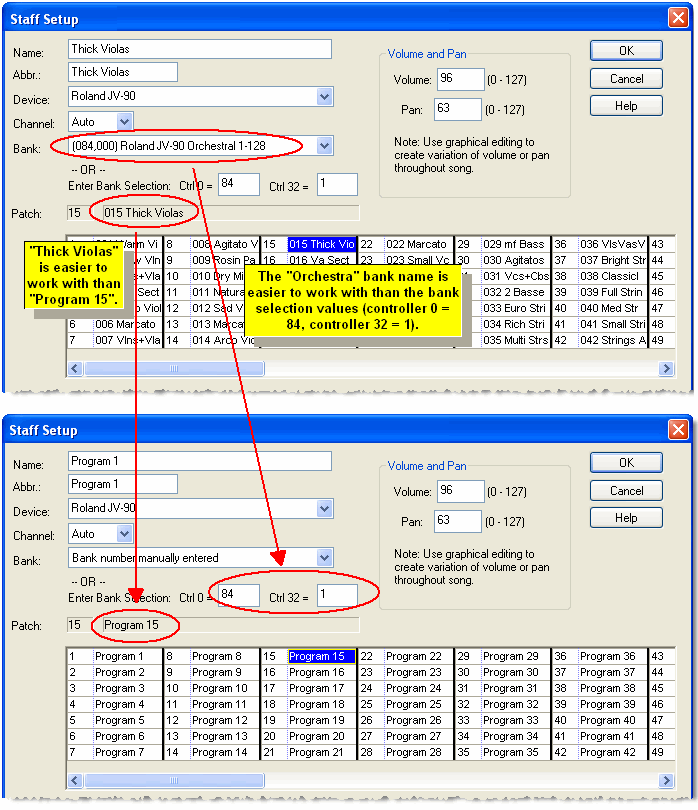Select Program 22 in the patch list
Viewport: 698px width, 810px height.
click(x=414, y=657)
